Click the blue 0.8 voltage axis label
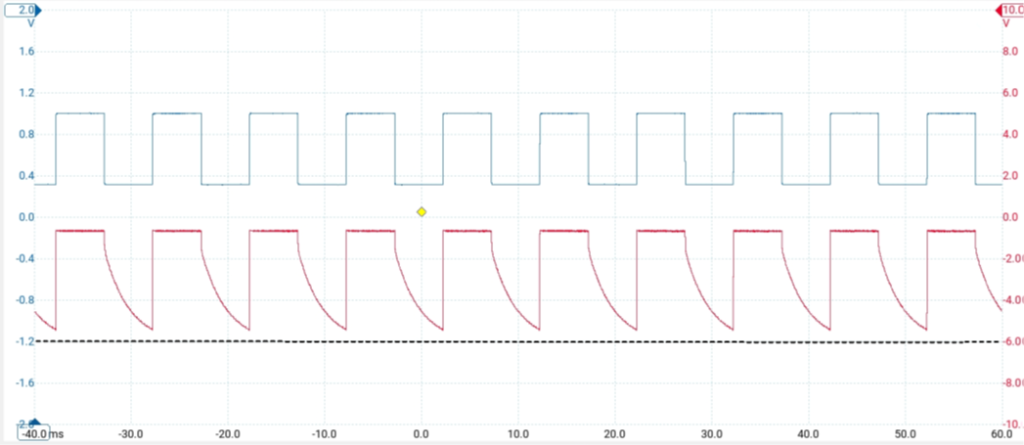This screenshot has height=445, width=1024. [x=26, y=135]
